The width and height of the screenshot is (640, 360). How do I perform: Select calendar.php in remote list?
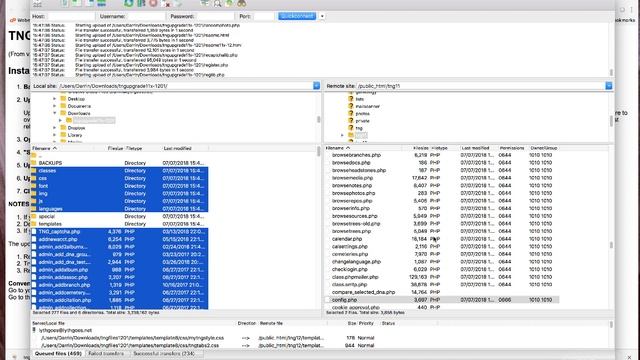pyautogui.click(x=442, y=239)
